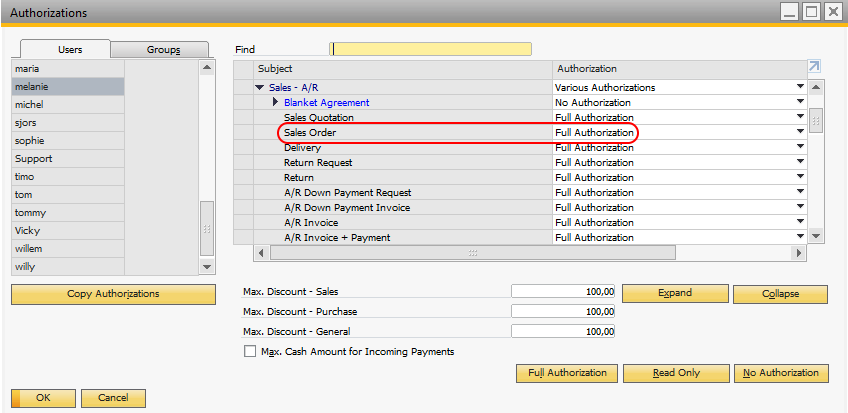
Task: Select user melanie in the list
Action: pyautogui.click(x=68, y=86)
